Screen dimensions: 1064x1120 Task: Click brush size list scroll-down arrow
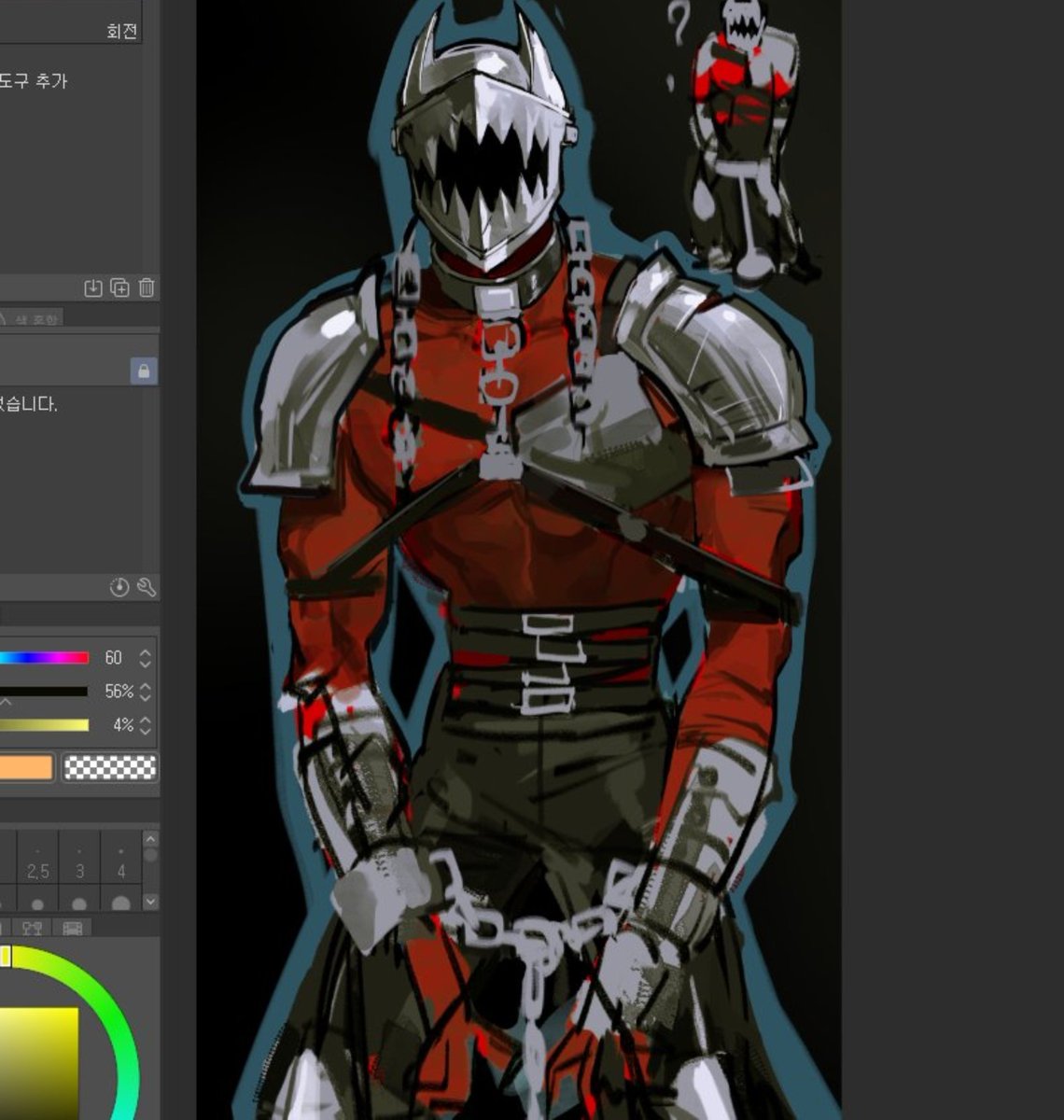pyautogui.click(x=150, y=902)
